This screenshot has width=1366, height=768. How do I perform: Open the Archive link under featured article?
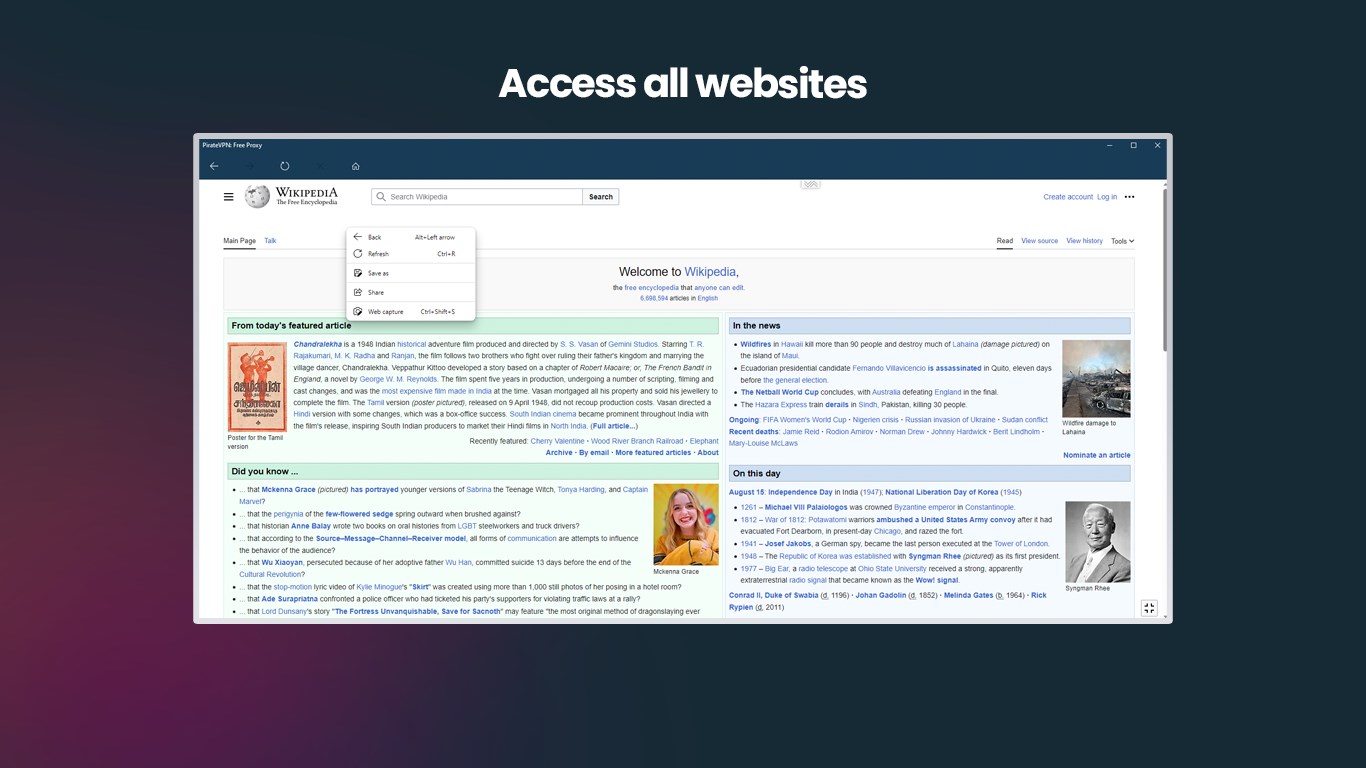click(x=559, y=453)
